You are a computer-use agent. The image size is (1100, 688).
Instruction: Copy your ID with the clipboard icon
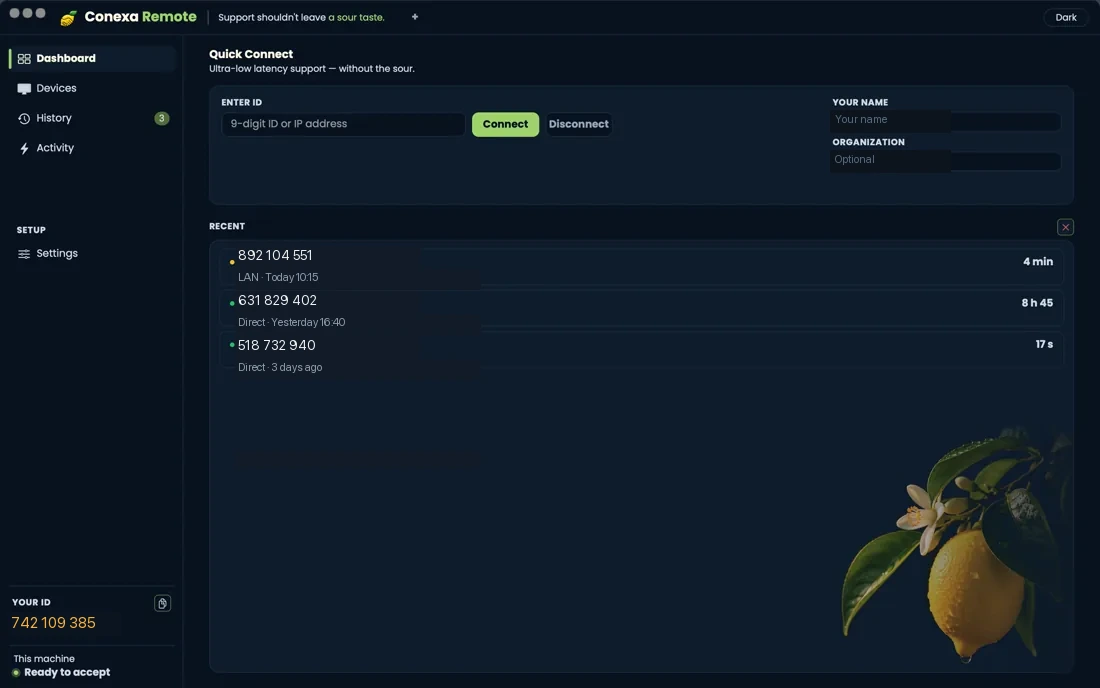point(162,603)
